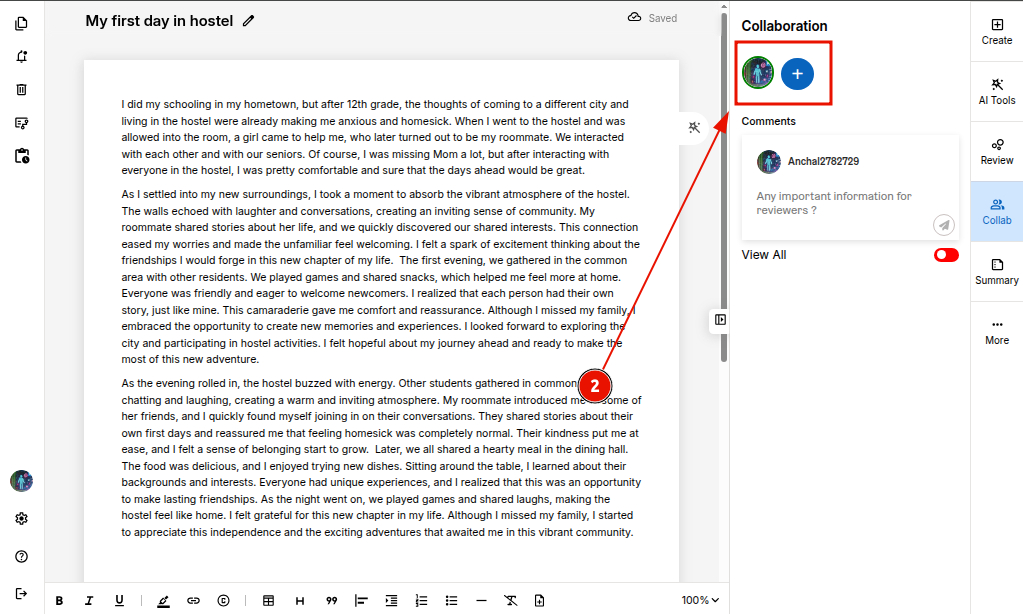Click the text highlight color icon
Screen dimensions: 1023x614
pos(163,601)
